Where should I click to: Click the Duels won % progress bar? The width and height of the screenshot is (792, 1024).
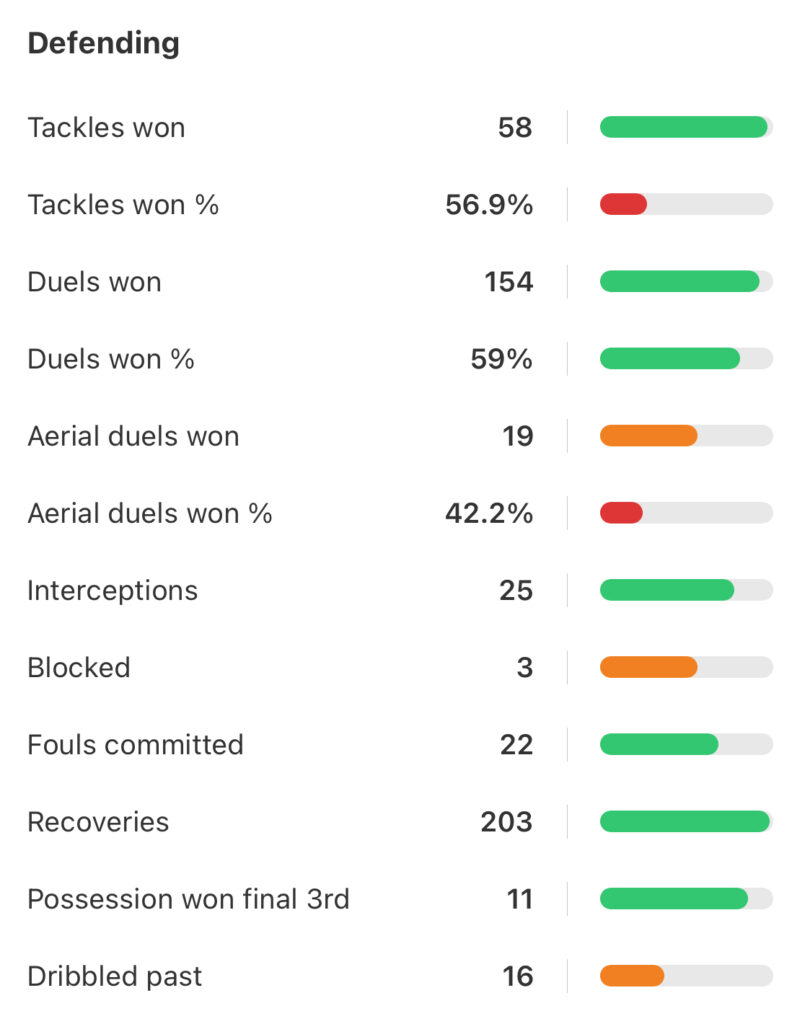[x=686, y=359]
